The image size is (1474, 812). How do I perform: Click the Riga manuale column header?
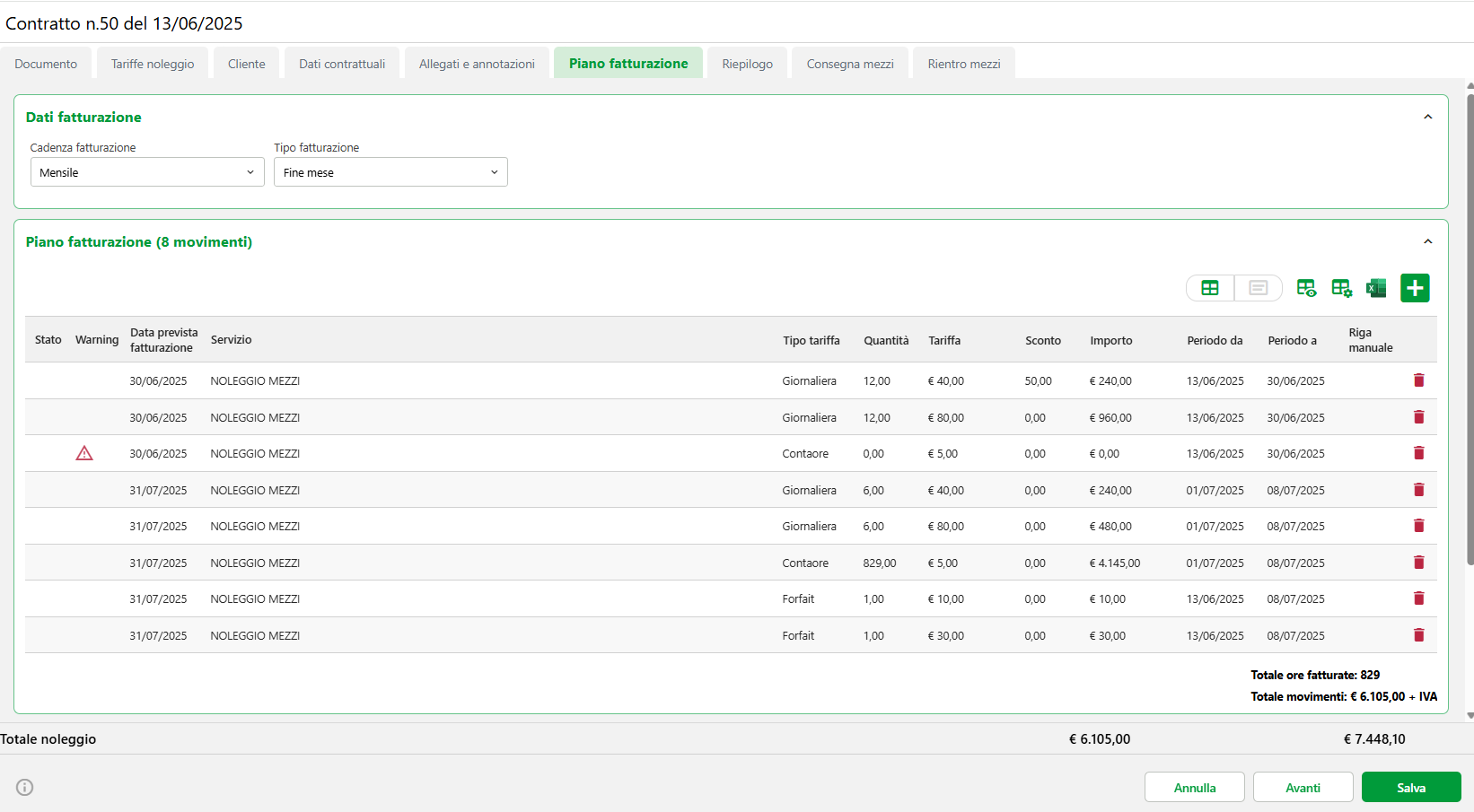(1371, 340)
